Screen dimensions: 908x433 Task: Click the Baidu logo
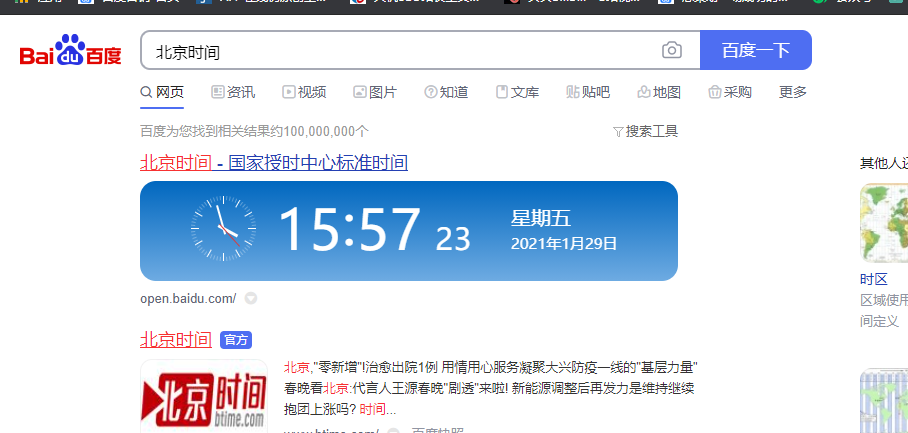point(70,52)
